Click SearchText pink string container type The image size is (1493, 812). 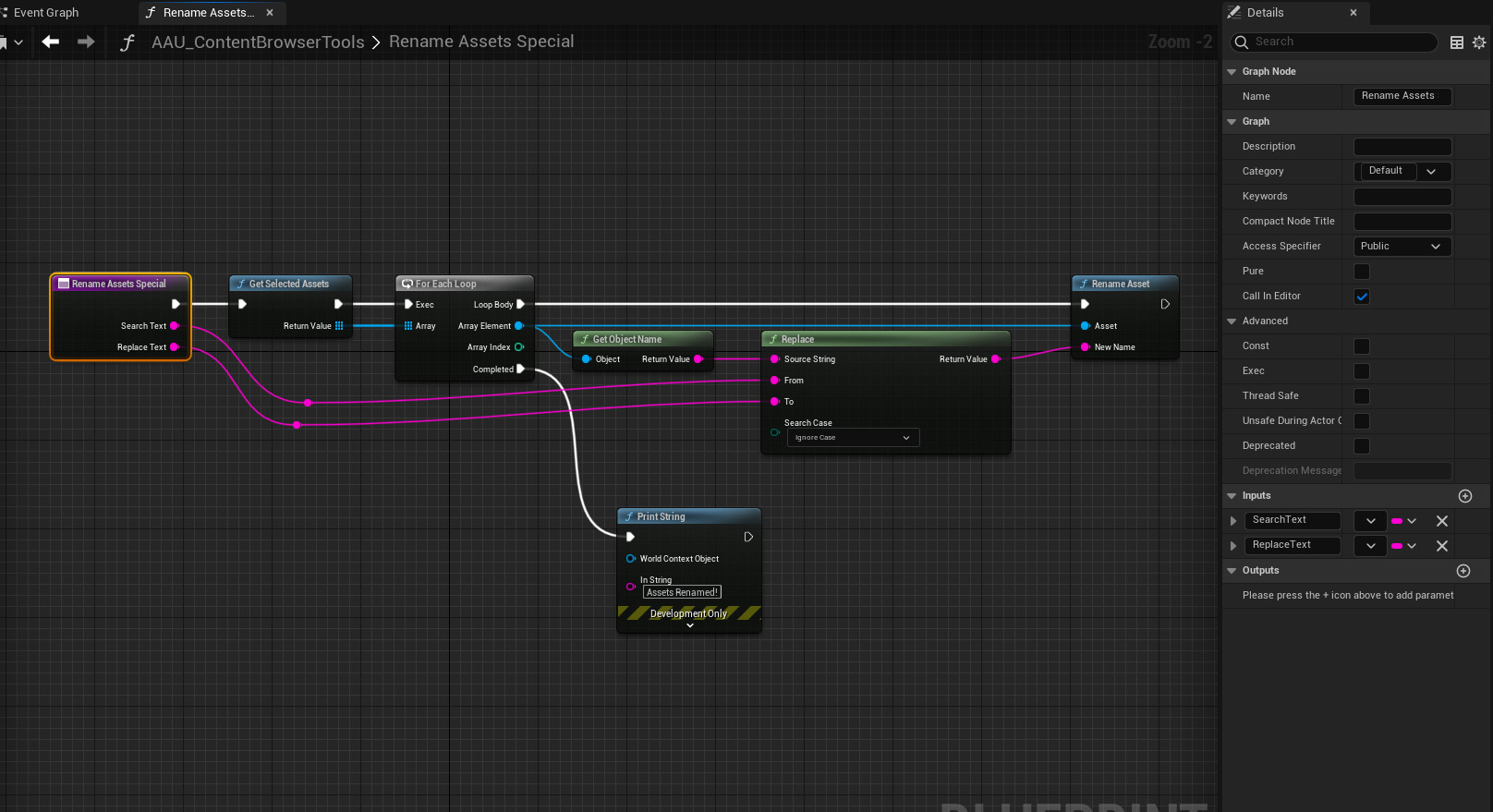(1403, 521)
